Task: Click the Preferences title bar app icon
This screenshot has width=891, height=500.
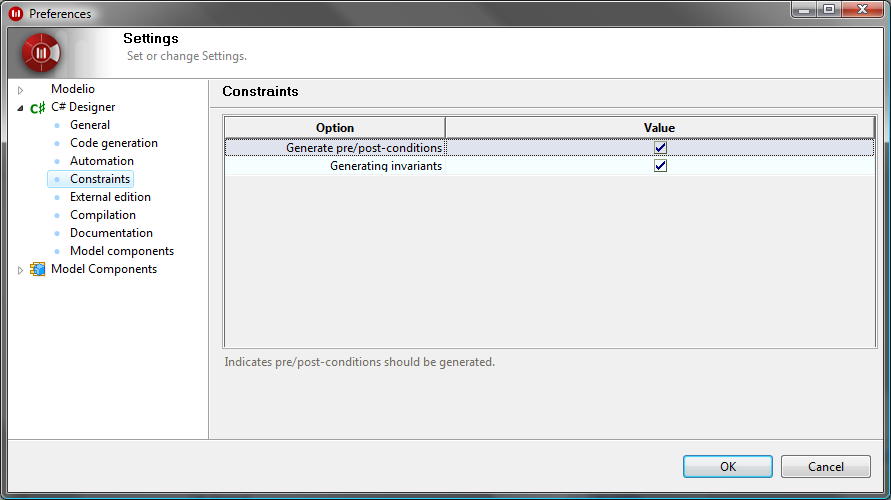Action: (16, 14)
